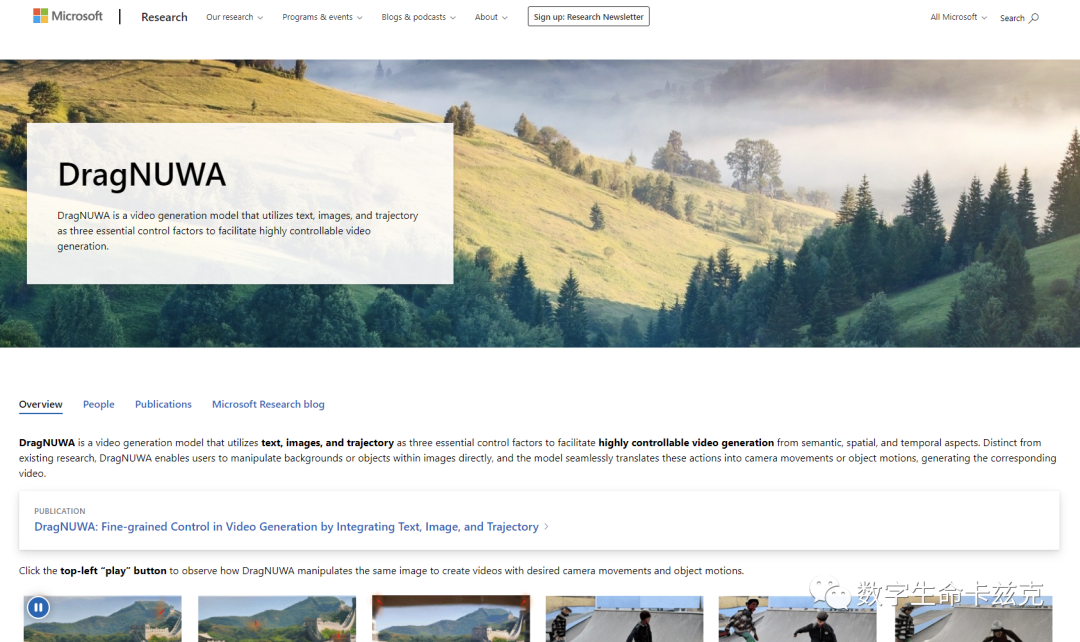Click the second Great Wall video thumbnail

pyautogui.click(x=277, y=619)
